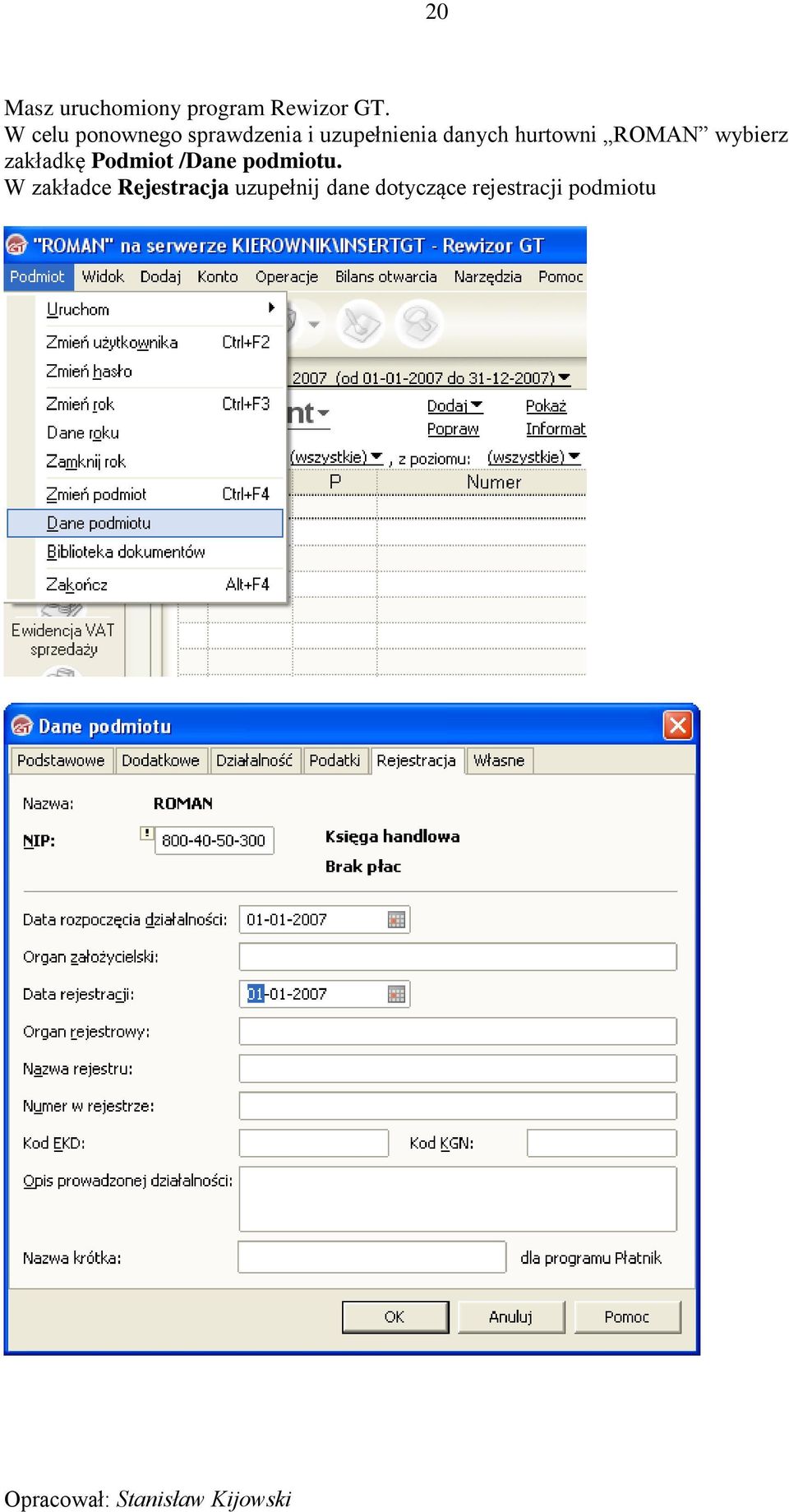This screenshot has width=789, height=1512.
Task: Open the first (wszystkie) filter dropdown
Action: [x=336, y=457]
